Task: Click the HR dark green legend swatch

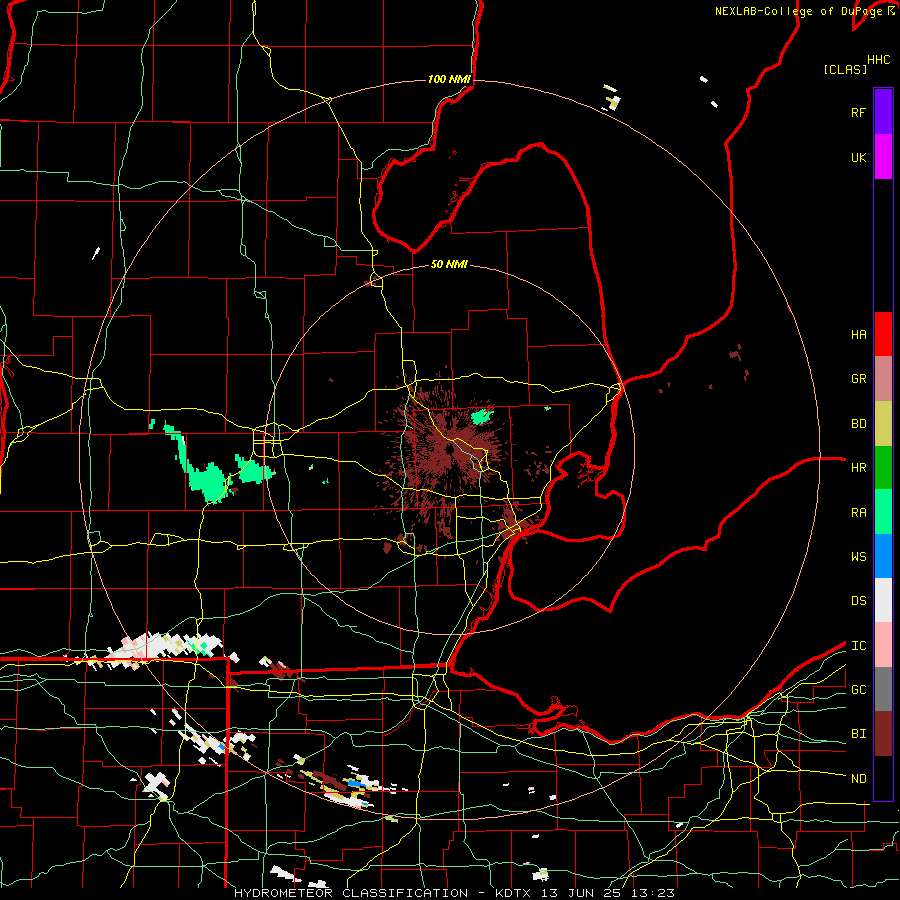Action: tap(883, 467)
